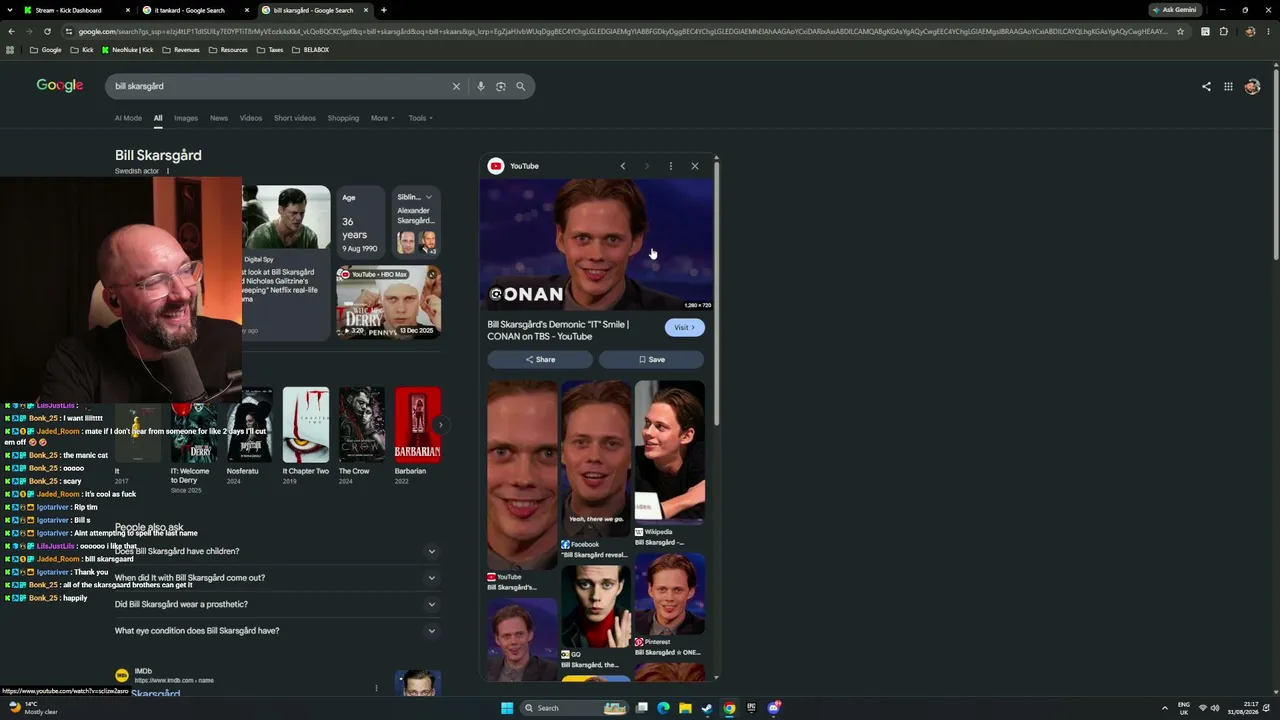Image resolution: width=1280 pixels, height=720 pixels.
Task: Open the Chrome profile avatar in the toolbar
Action: [x=1250, y=31]
